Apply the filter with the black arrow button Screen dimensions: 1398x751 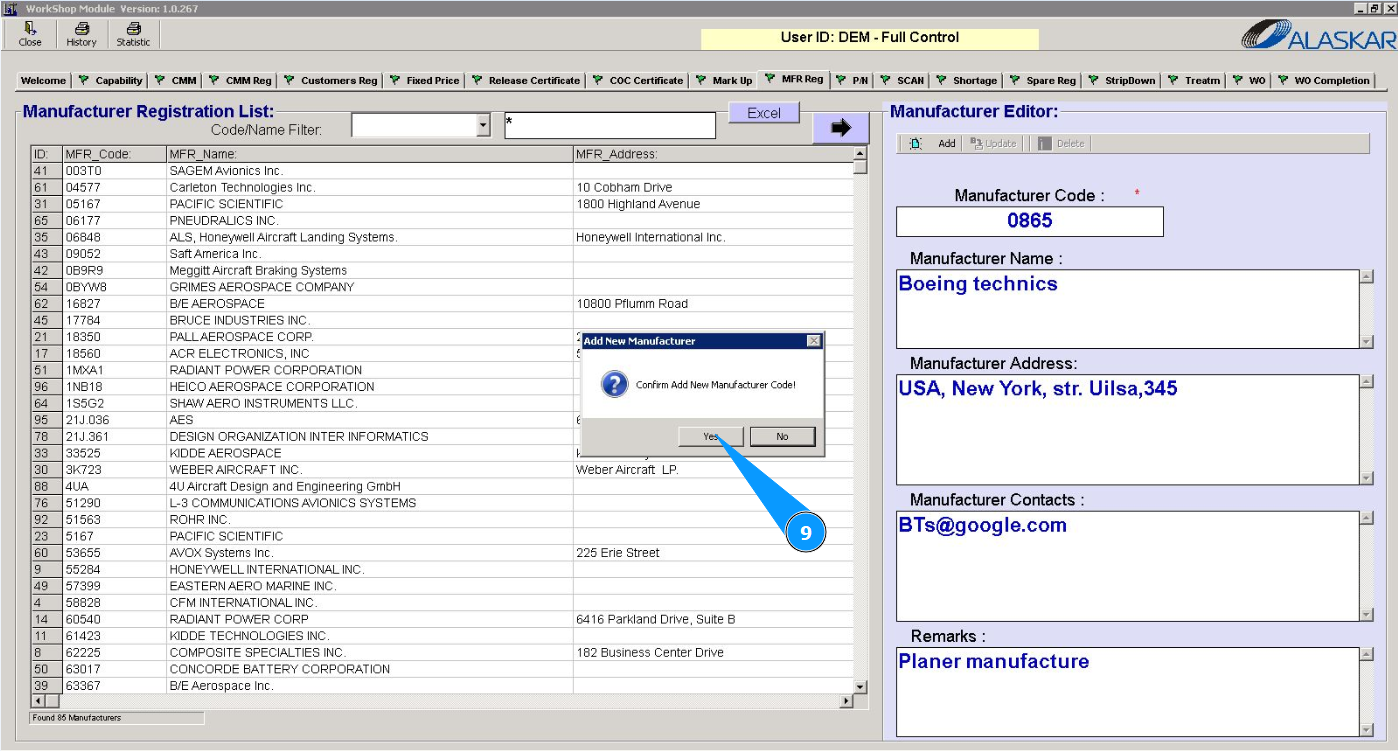pyautogui.click(x=840, y=127)
